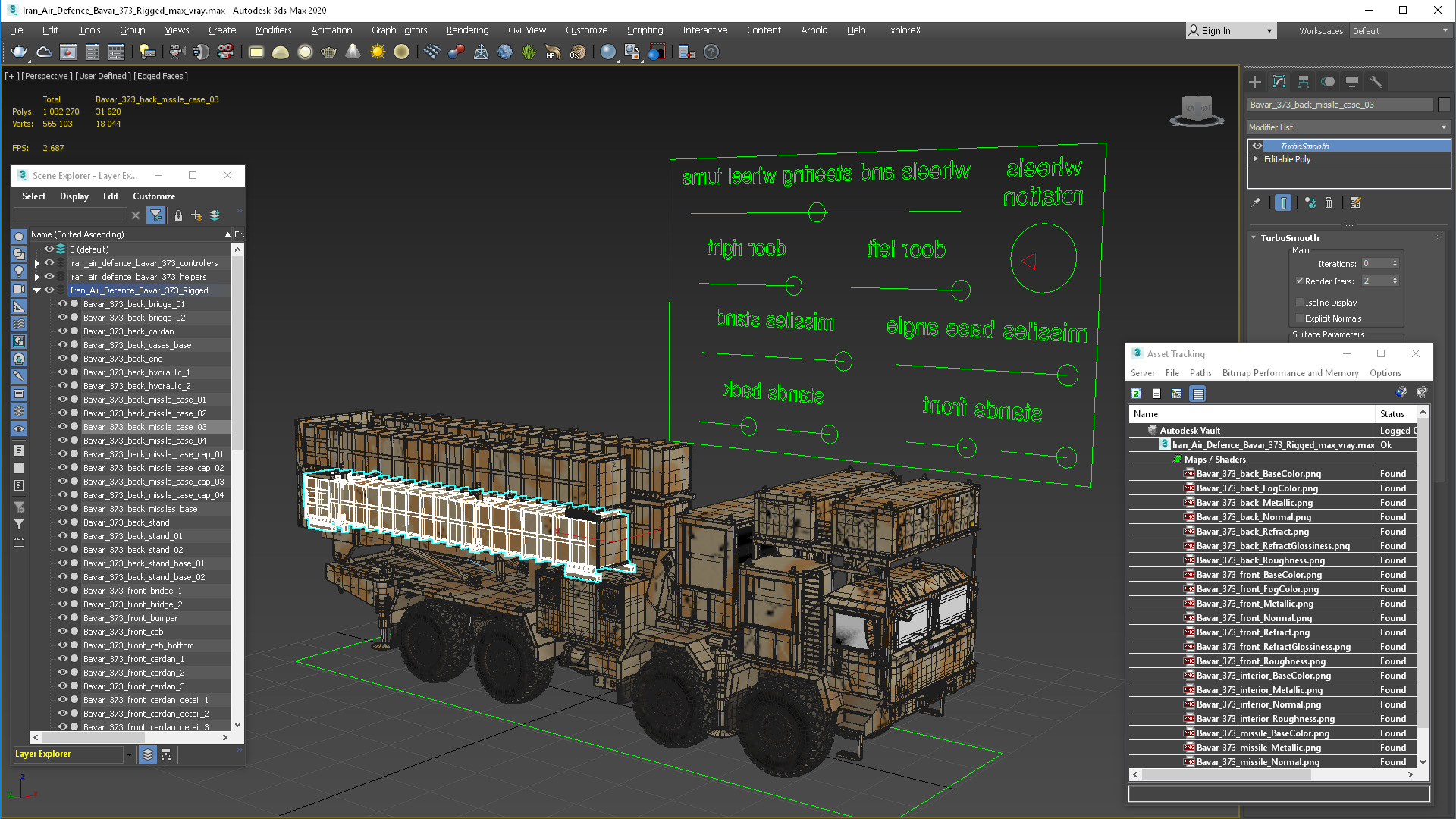Image resolution: width=1456 pixels, height=819 pixels.
Task: Open the Rendering menu
Action: 467,30
